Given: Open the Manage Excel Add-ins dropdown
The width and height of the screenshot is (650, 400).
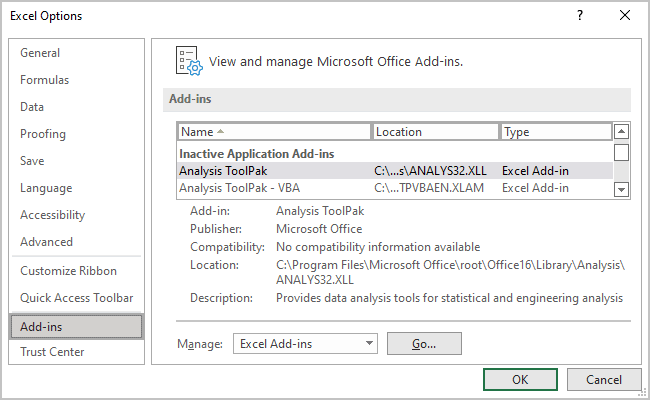Looking at the screenshot, I should click(305, 344).
